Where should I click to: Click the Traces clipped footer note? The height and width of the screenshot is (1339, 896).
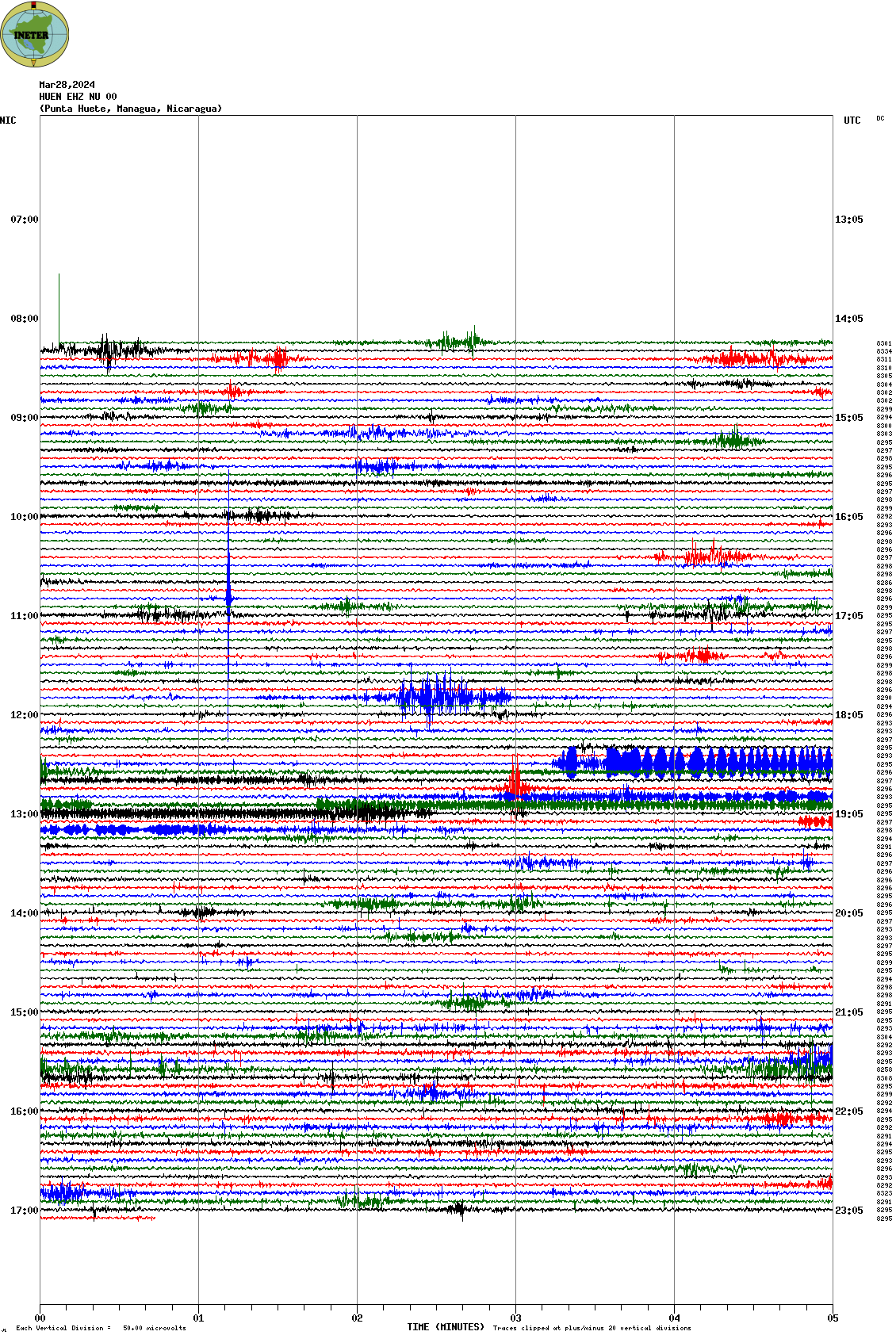click(x=592, y=1328)
